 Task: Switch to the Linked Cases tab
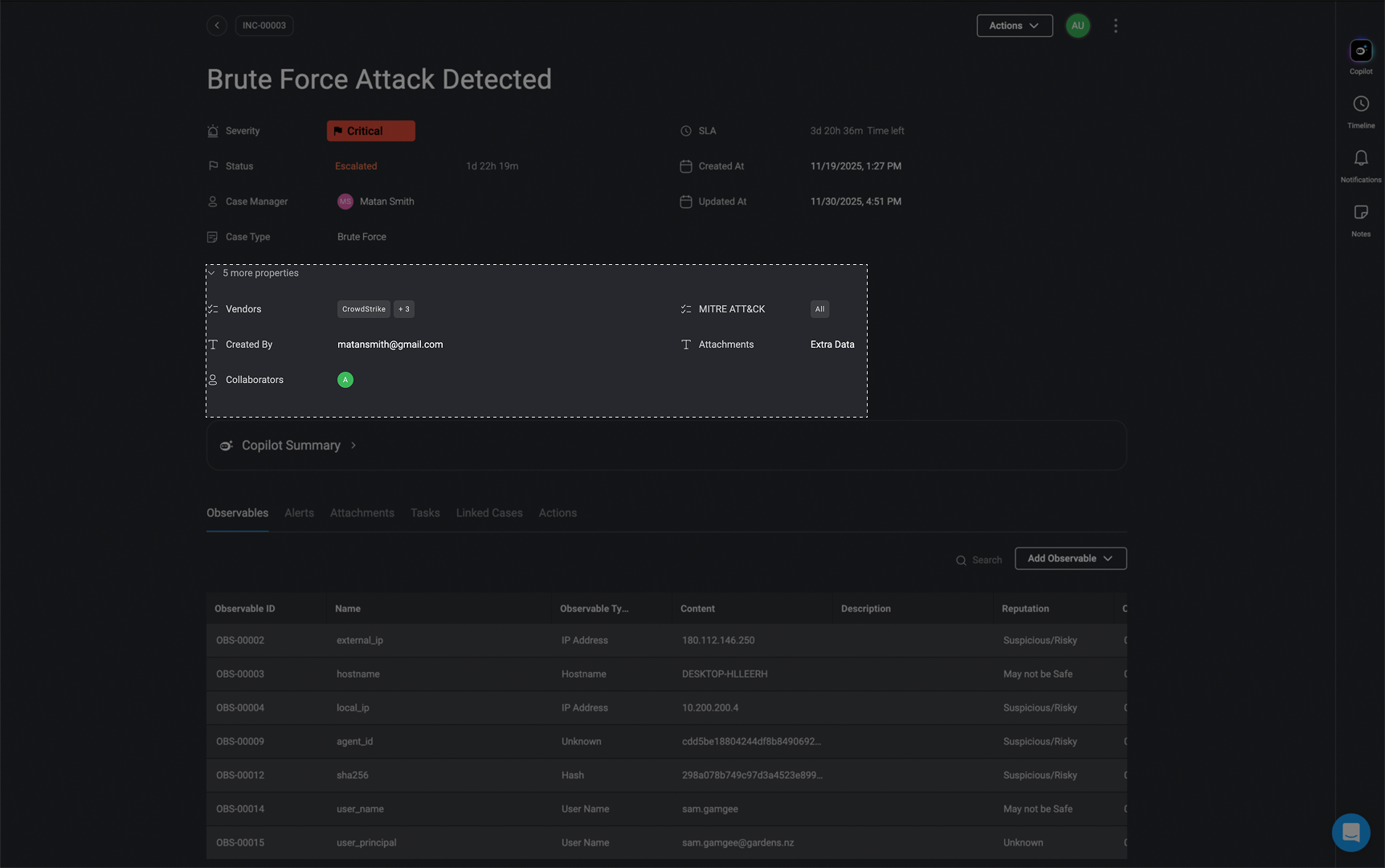489,513
